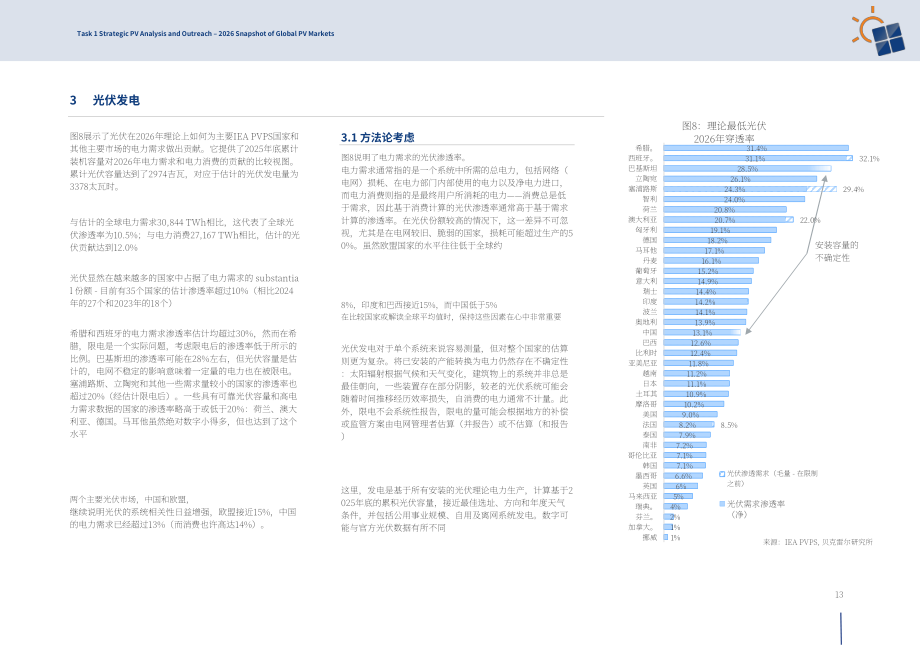Click the 马耳他 17.1% bar
Viewport: 920px width, 651px height.
(714, 250)
